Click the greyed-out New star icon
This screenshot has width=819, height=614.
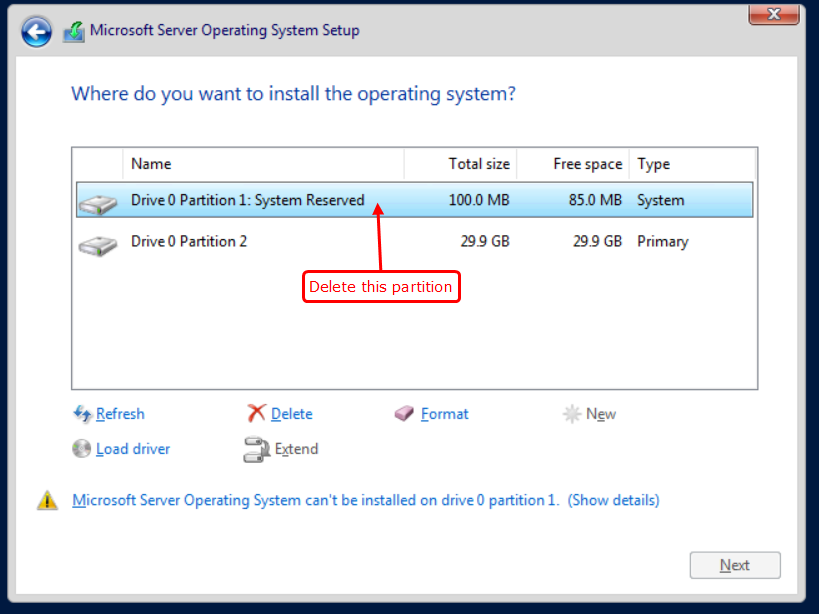[571, 414]
